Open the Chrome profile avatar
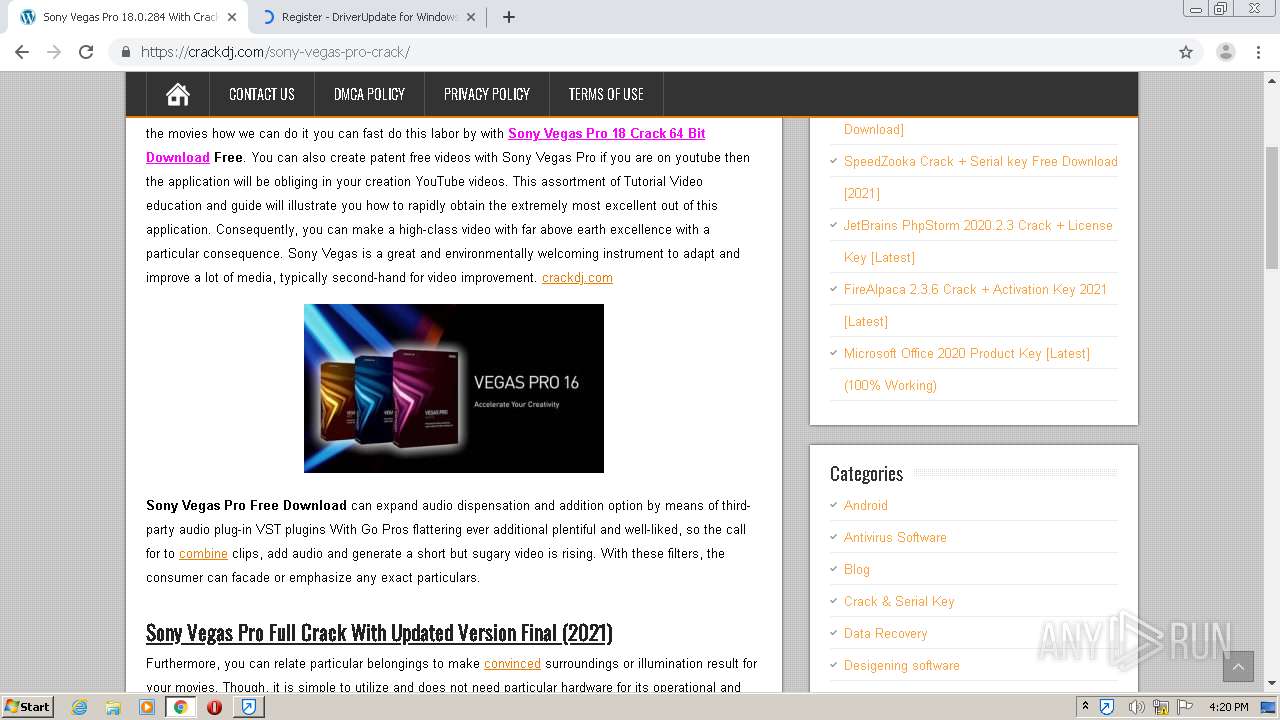 click(x=1226, y=52)
